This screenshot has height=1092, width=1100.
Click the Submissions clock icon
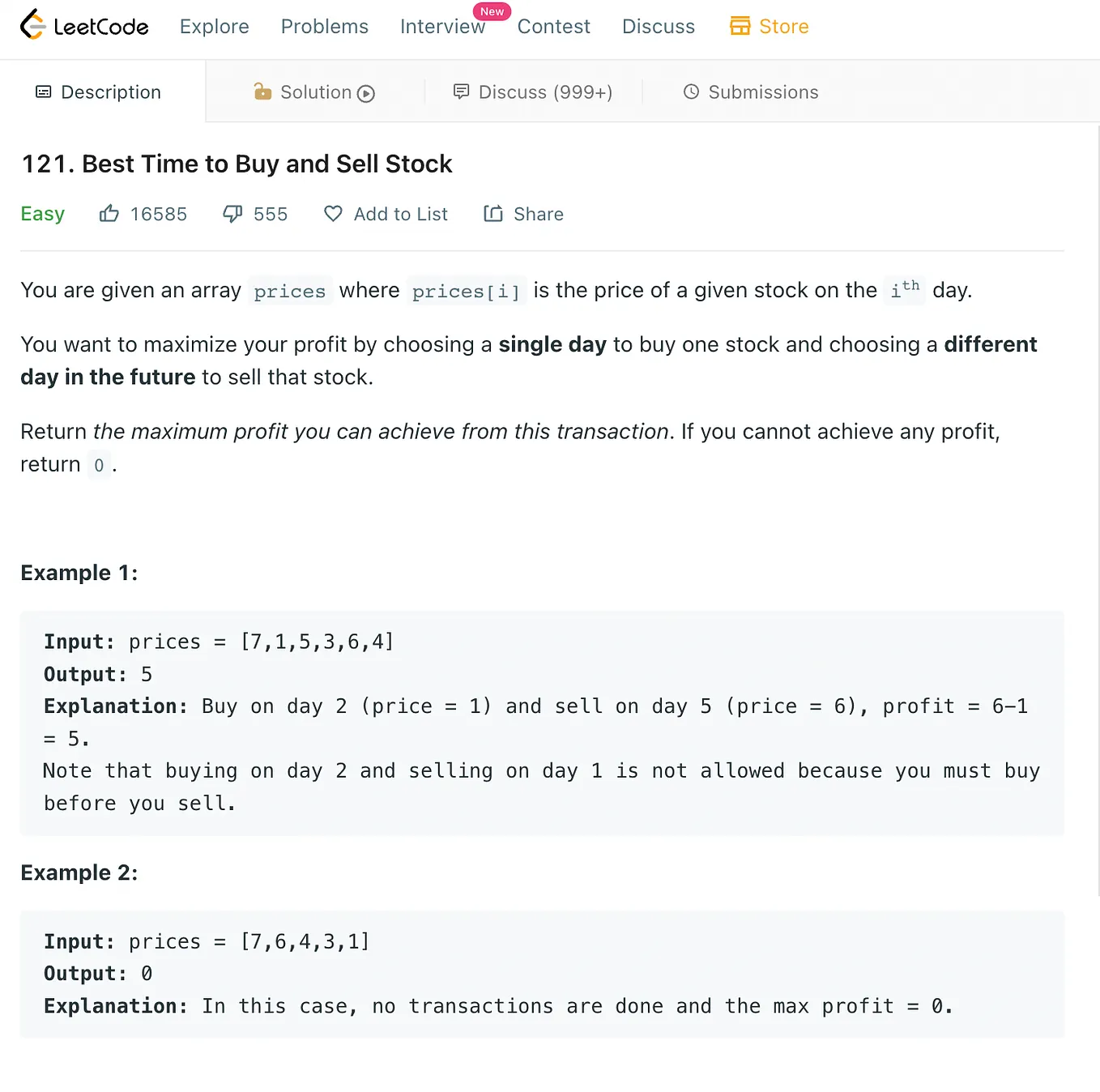coord(691,92)
